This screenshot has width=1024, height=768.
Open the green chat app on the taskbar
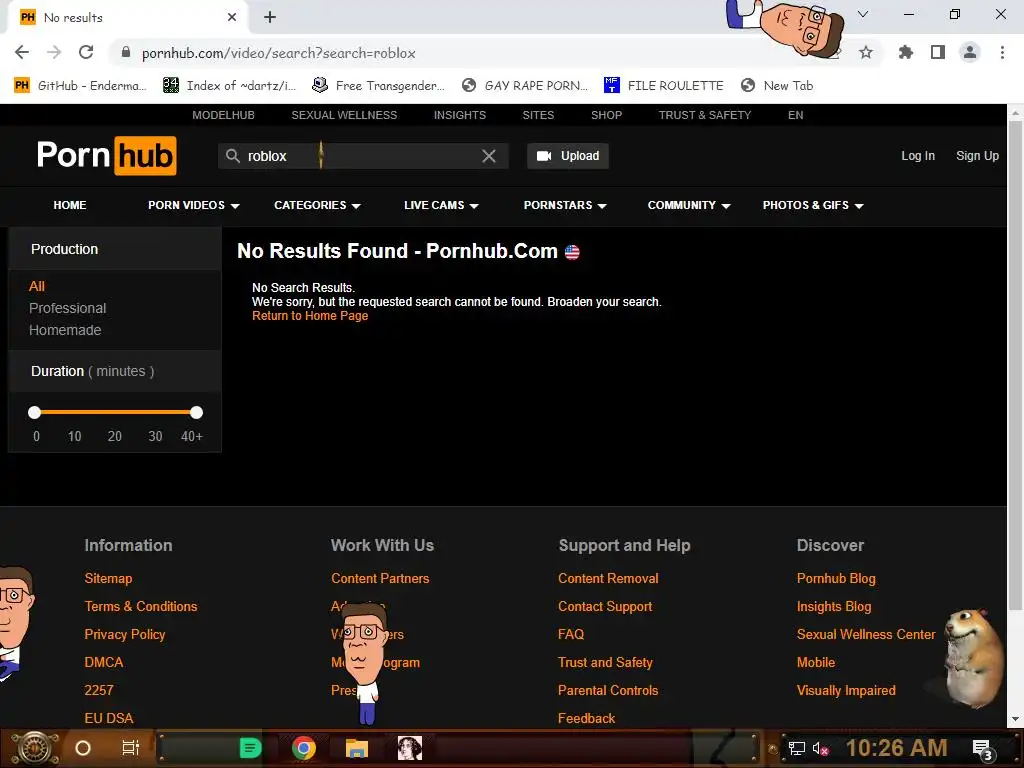coord(250,748)
